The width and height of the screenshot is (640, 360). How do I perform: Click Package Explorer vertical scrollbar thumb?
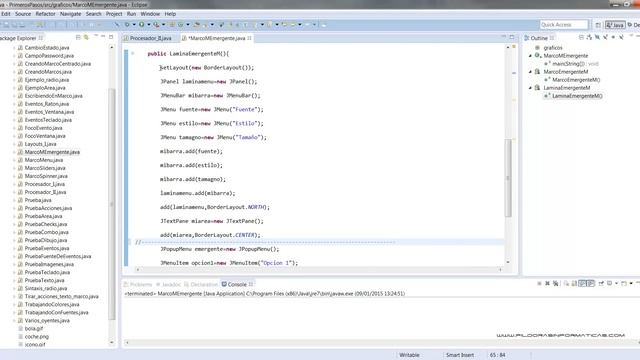point(112,204)
